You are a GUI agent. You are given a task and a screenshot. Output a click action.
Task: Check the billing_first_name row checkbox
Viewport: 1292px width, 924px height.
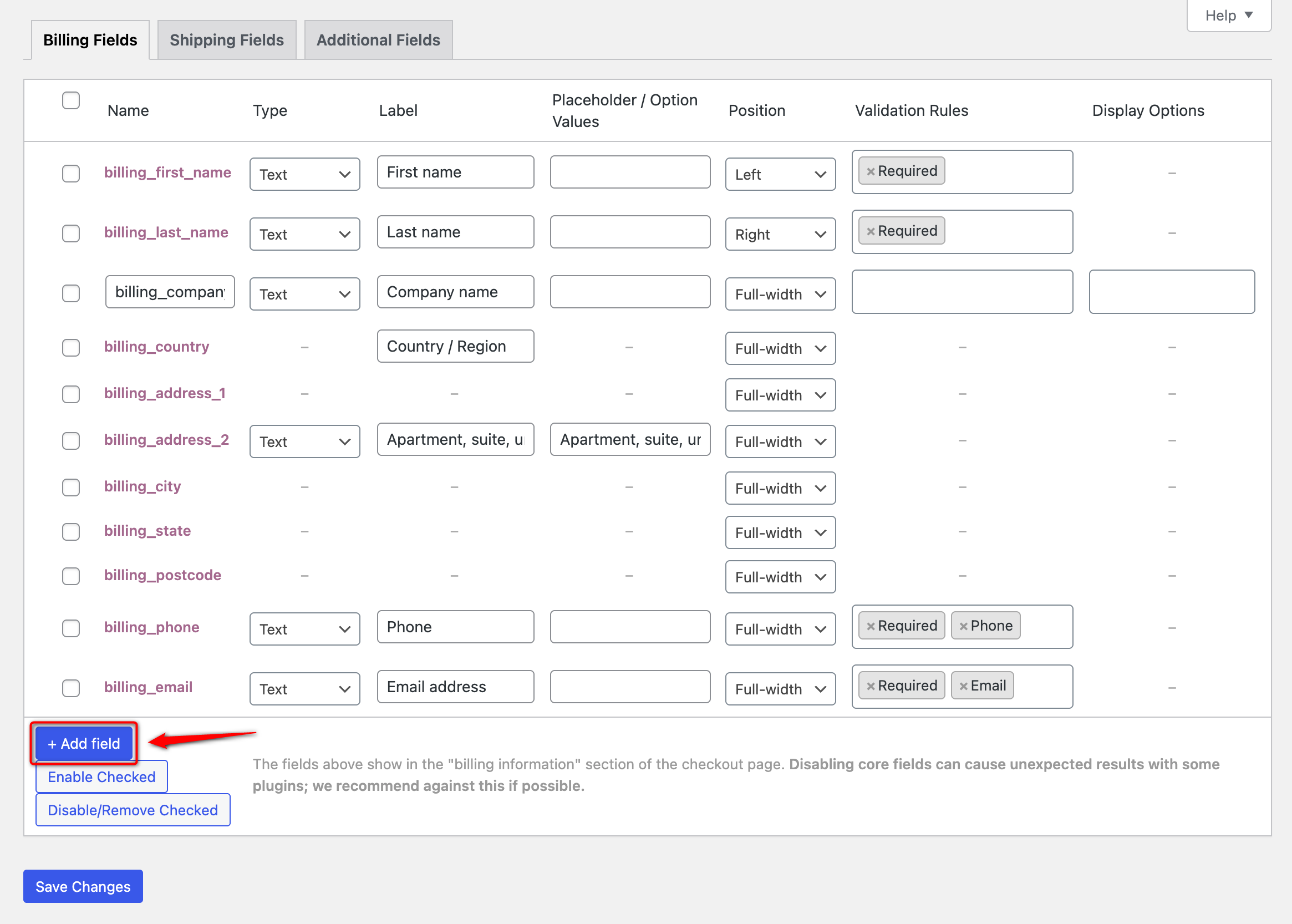coord(70,174)
